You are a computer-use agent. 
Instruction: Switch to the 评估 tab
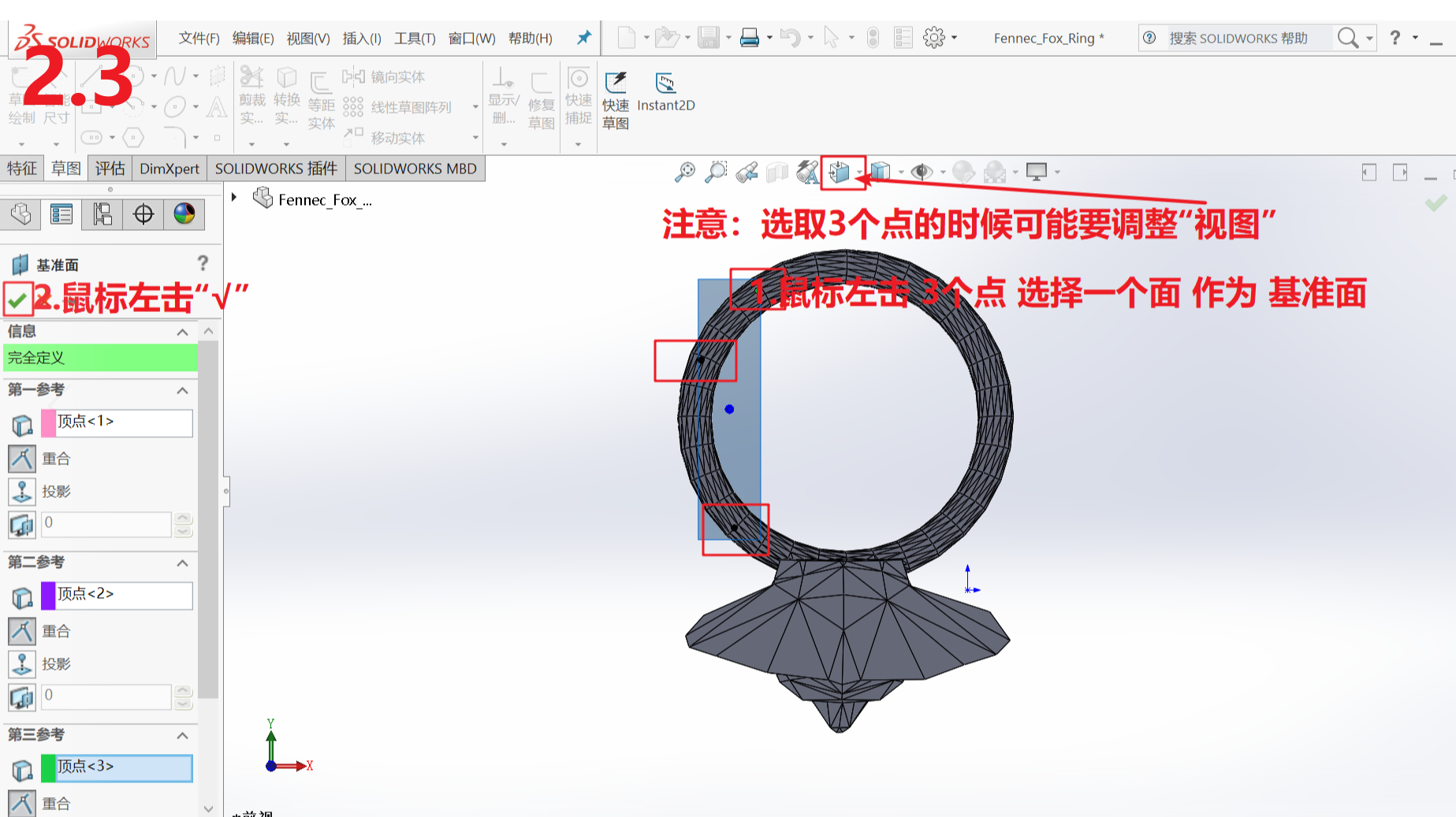coord(110,168)
